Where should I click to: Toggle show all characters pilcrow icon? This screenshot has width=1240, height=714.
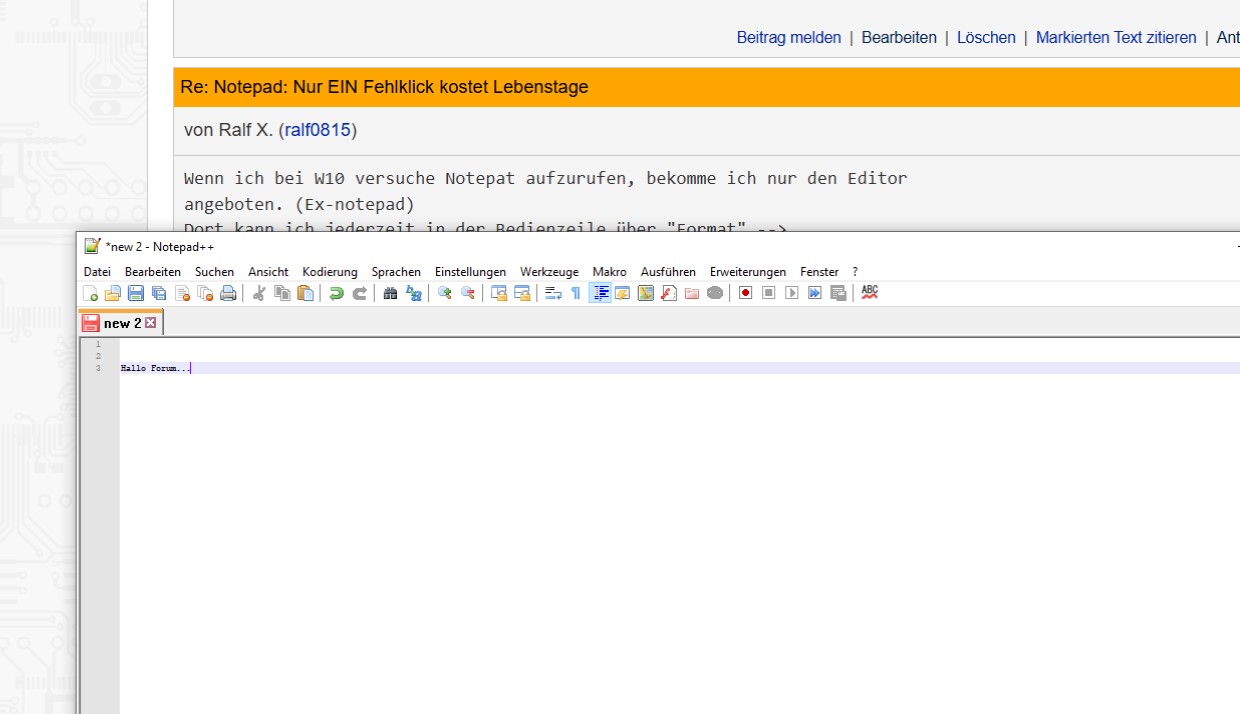point(575,293)
